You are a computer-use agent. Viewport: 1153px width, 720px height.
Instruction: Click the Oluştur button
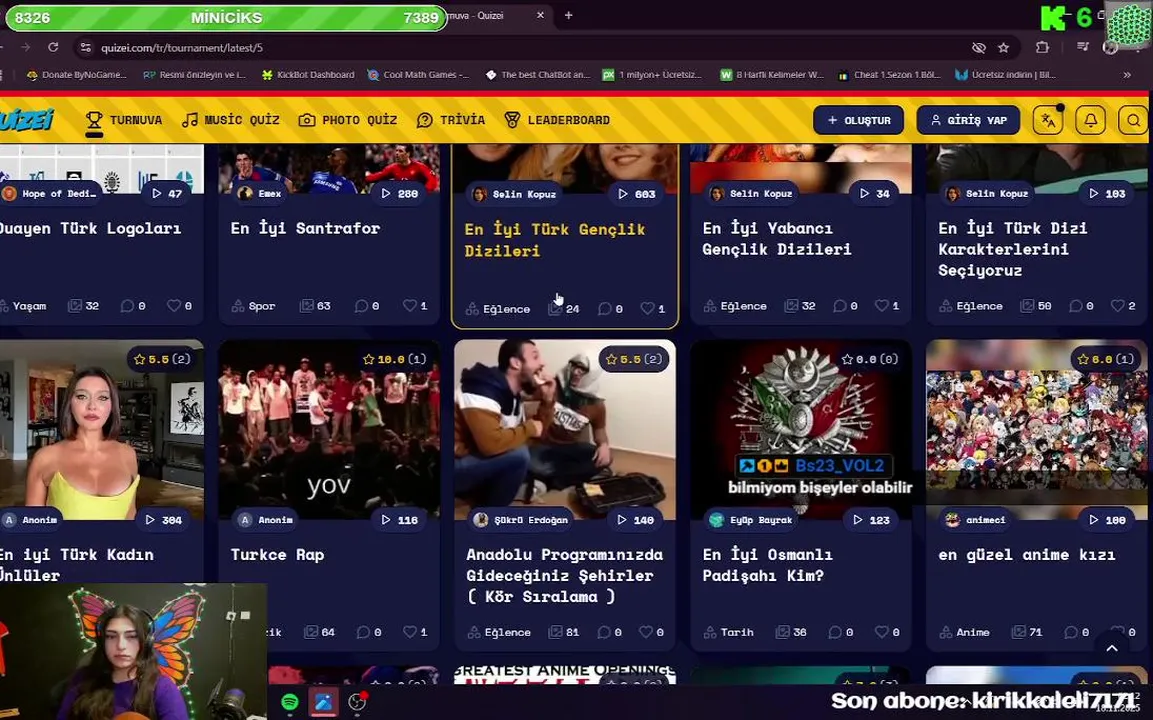858,120
